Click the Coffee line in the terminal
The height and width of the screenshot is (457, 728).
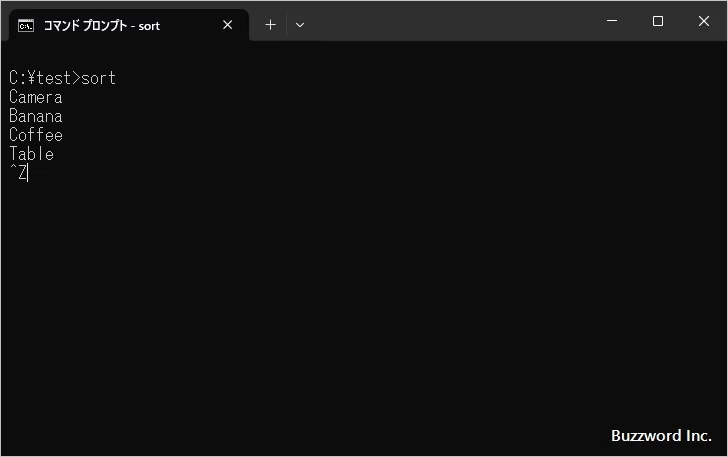tap(35, 135)
